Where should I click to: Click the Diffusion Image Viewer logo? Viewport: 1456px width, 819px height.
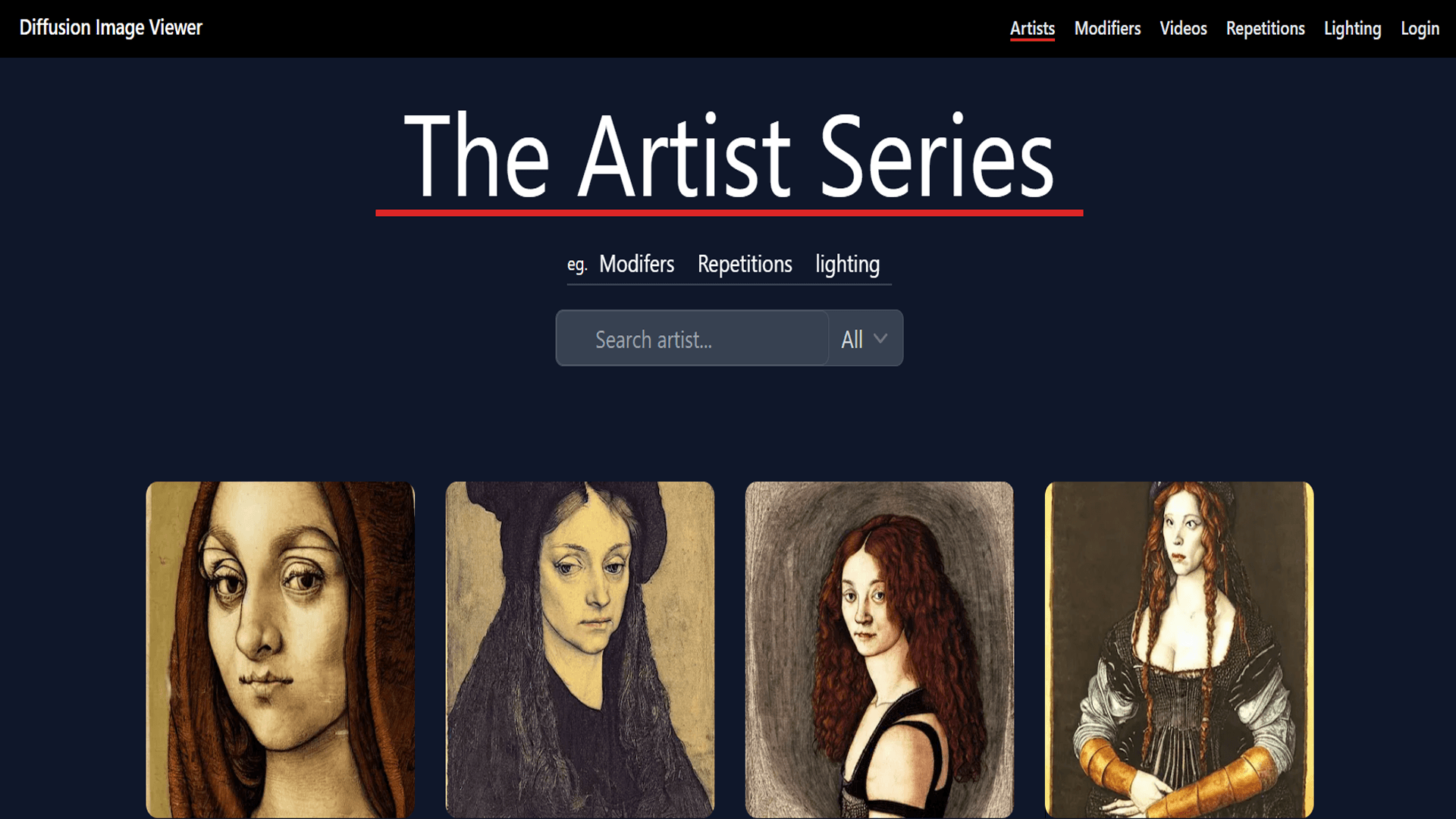(111, 28)
